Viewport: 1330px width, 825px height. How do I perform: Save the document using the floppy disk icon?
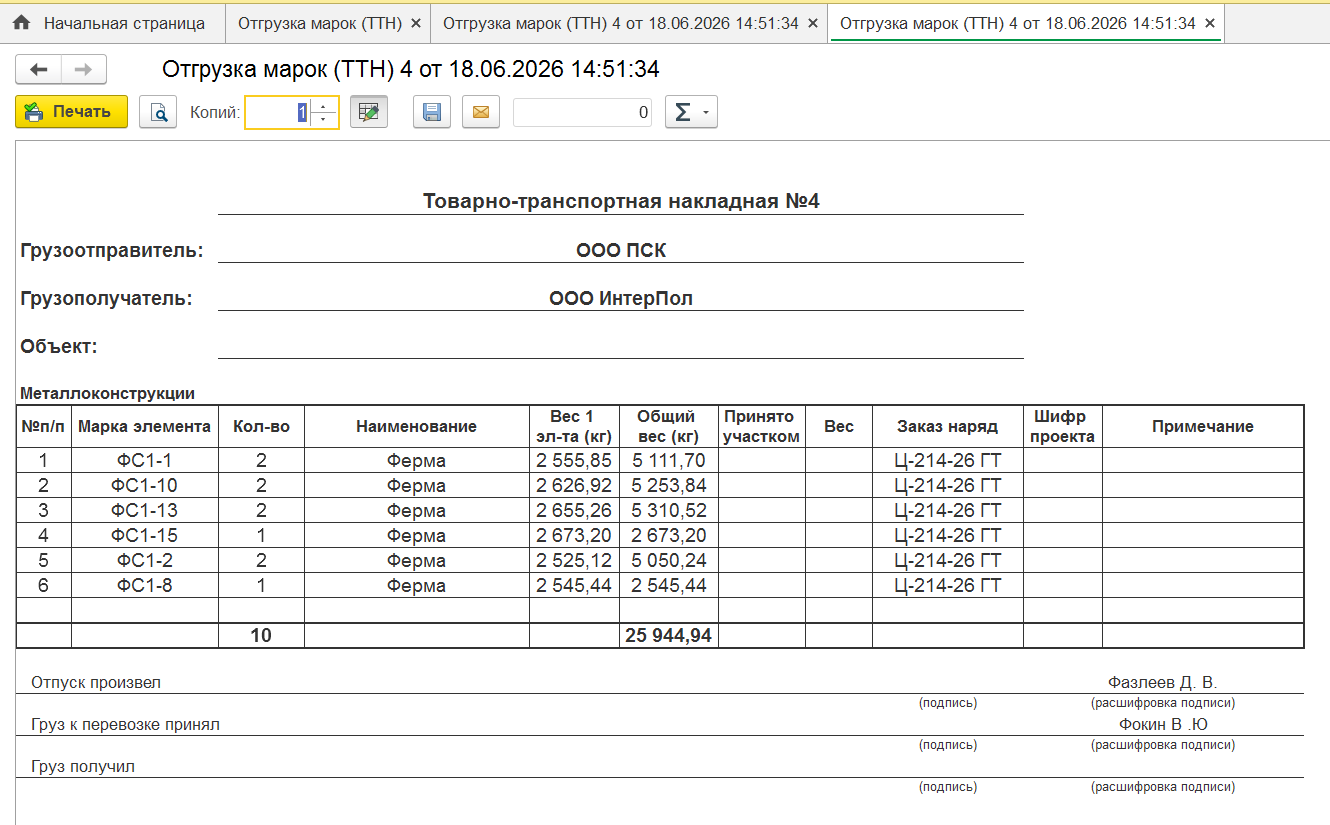[432, 112]
